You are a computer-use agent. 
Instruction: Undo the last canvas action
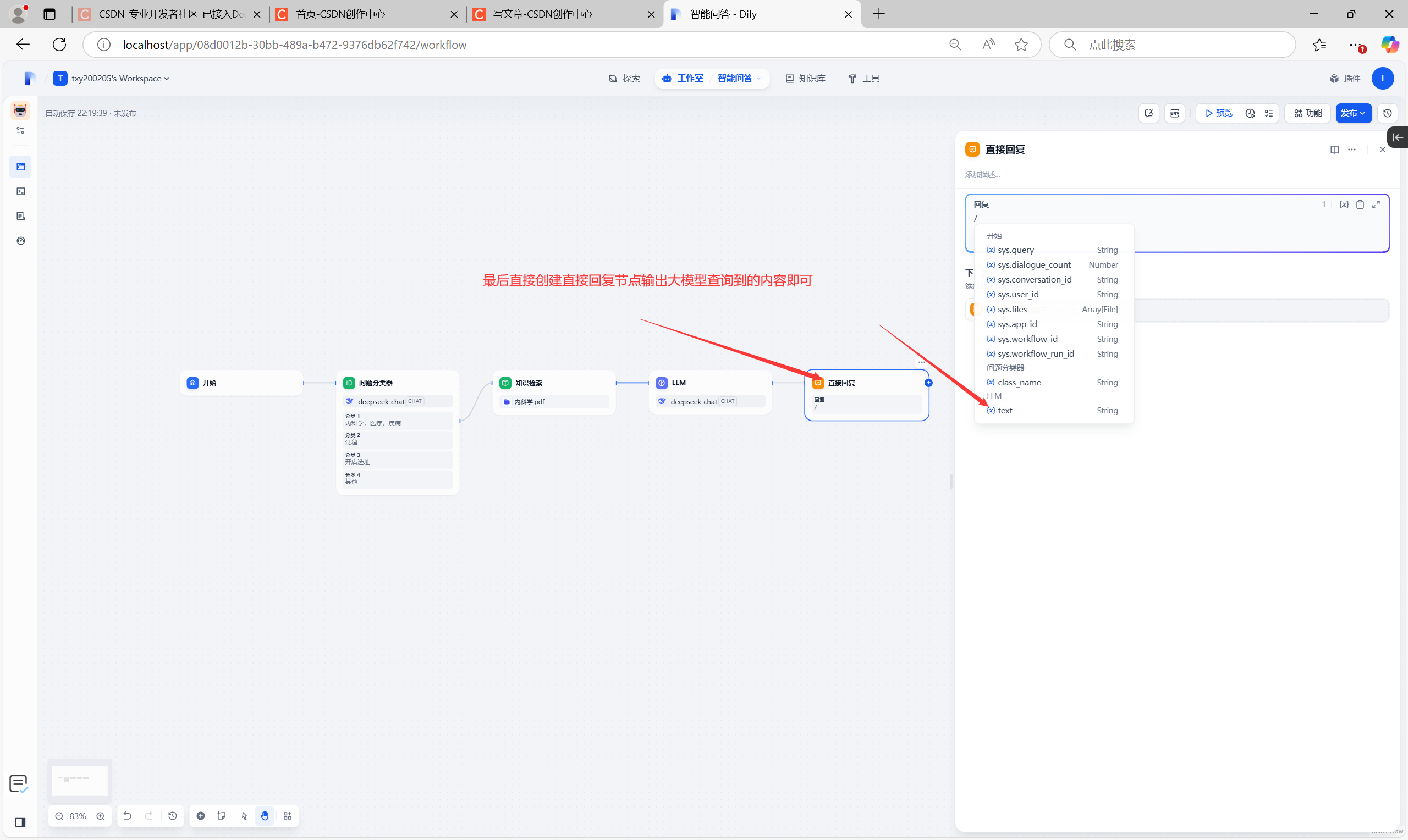tap(128, 816)
